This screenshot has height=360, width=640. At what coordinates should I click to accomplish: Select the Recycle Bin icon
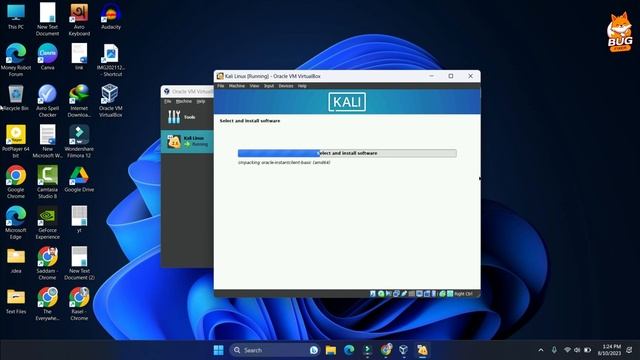pyautogui.click(x=16, y=98)
